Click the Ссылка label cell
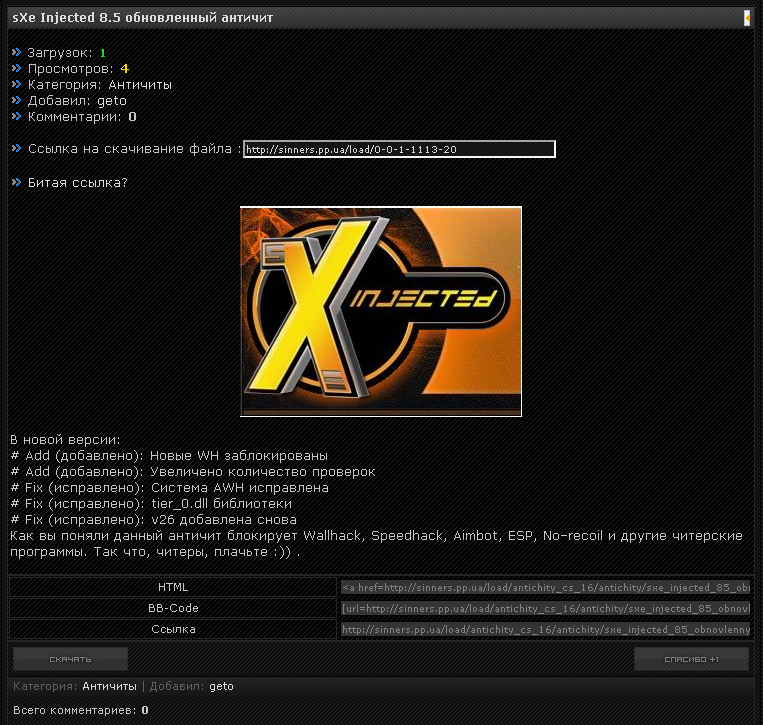 pyautogui.click(x=173, y=629)
